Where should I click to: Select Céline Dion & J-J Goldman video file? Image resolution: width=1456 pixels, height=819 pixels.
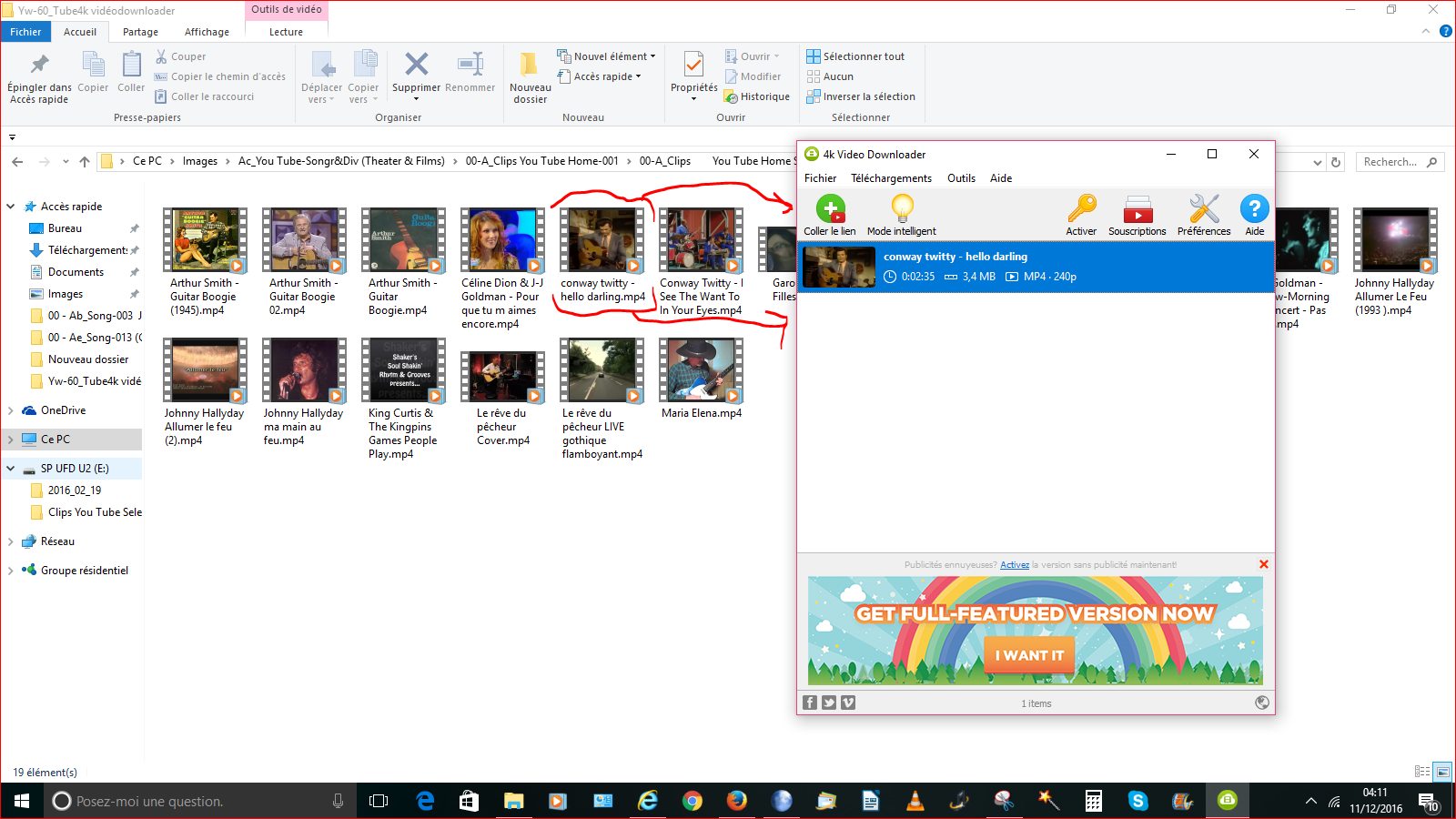pyautogui.click(x=502, y=268)
